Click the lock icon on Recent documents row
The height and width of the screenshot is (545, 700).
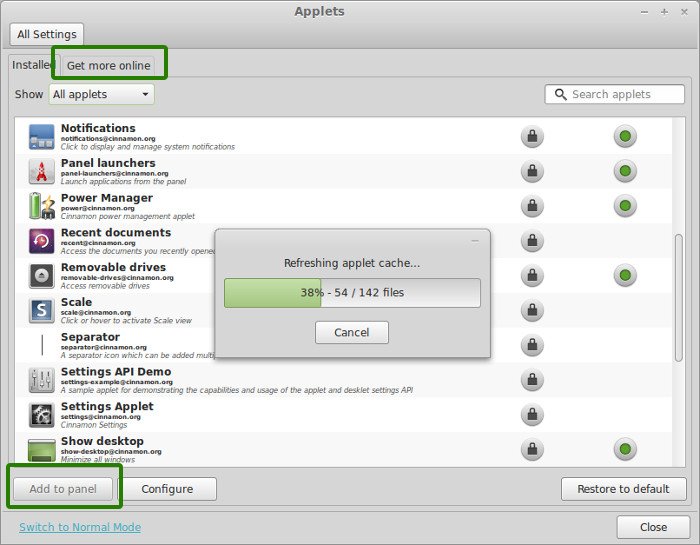point(532,241)
